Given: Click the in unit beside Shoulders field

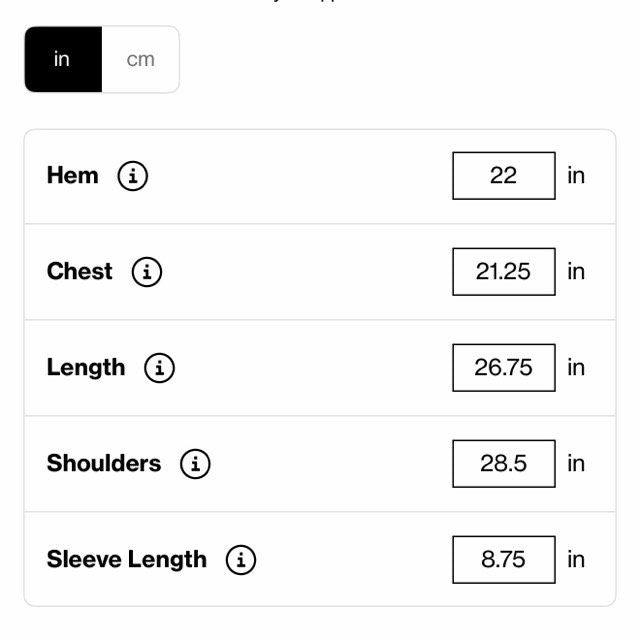Looking at the screenshot, I should tap(576, 464).
